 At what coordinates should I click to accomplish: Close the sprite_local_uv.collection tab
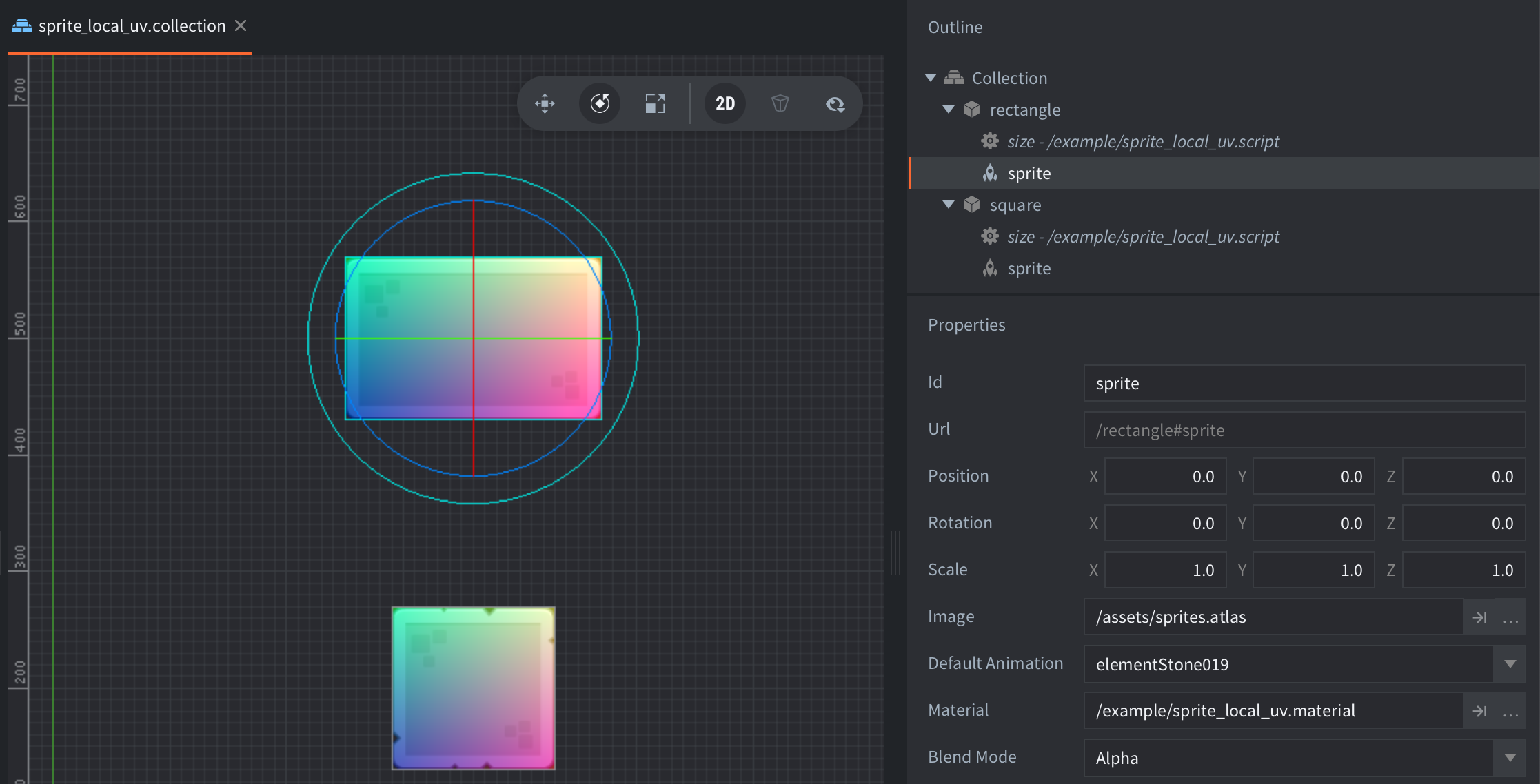241,25
